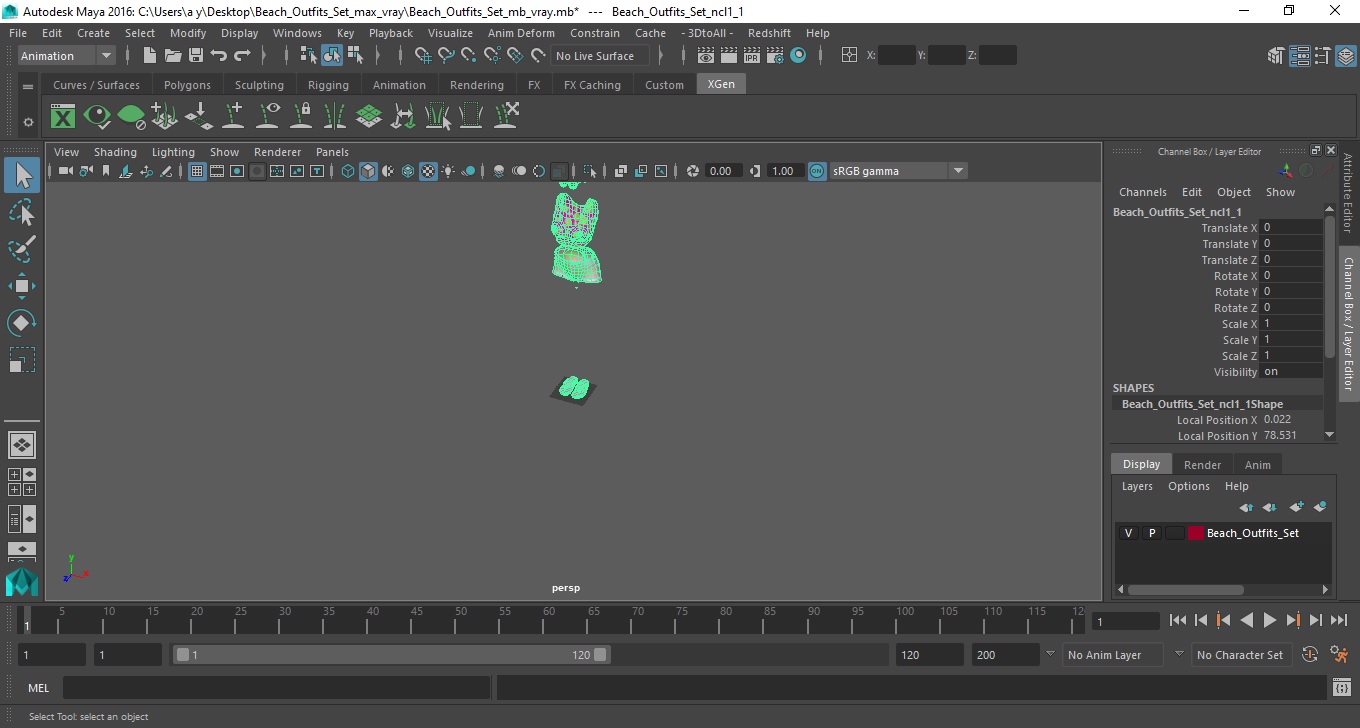This screenshot has width=1360, height=728.
Task: Open shelf options gear menu
Action: [x=28, y=122]
